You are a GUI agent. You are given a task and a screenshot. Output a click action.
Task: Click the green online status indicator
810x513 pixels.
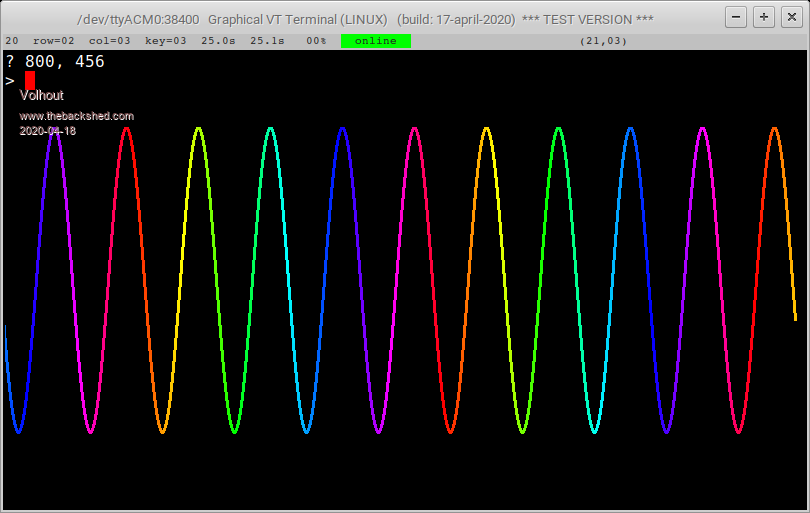375,41
